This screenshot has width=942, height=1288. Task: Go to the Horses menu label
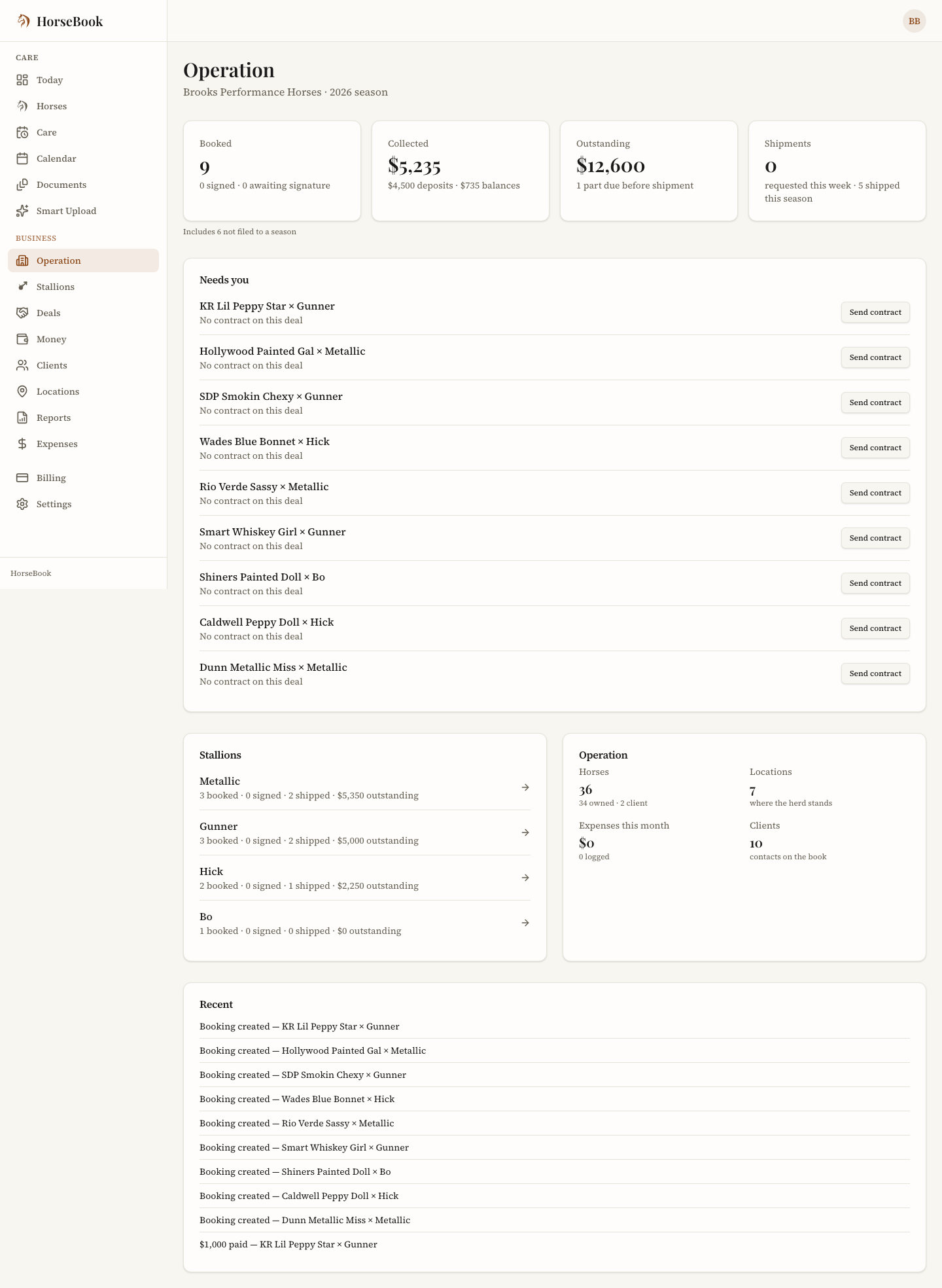coord(52,106)
